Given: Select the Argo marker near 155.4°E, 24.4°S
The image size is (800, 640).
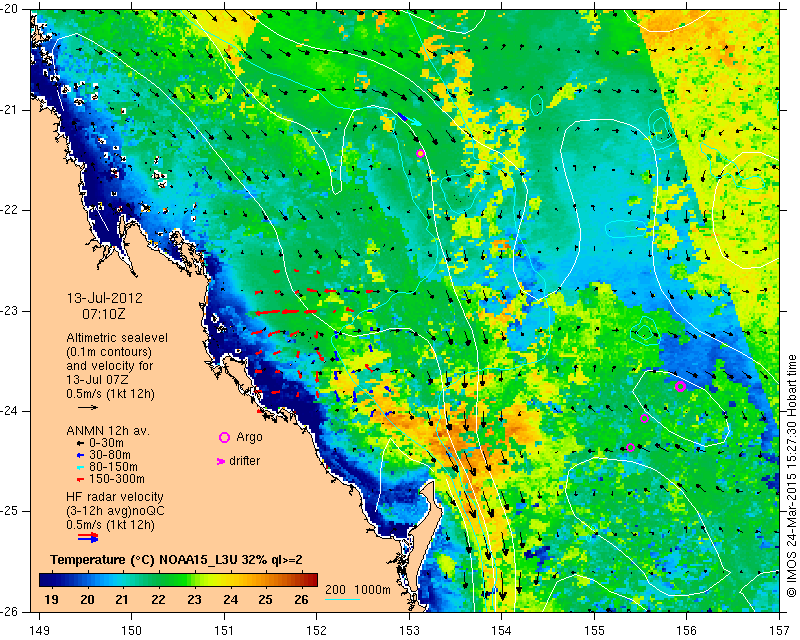Looking at the screenshot, I should pos(630,448).
